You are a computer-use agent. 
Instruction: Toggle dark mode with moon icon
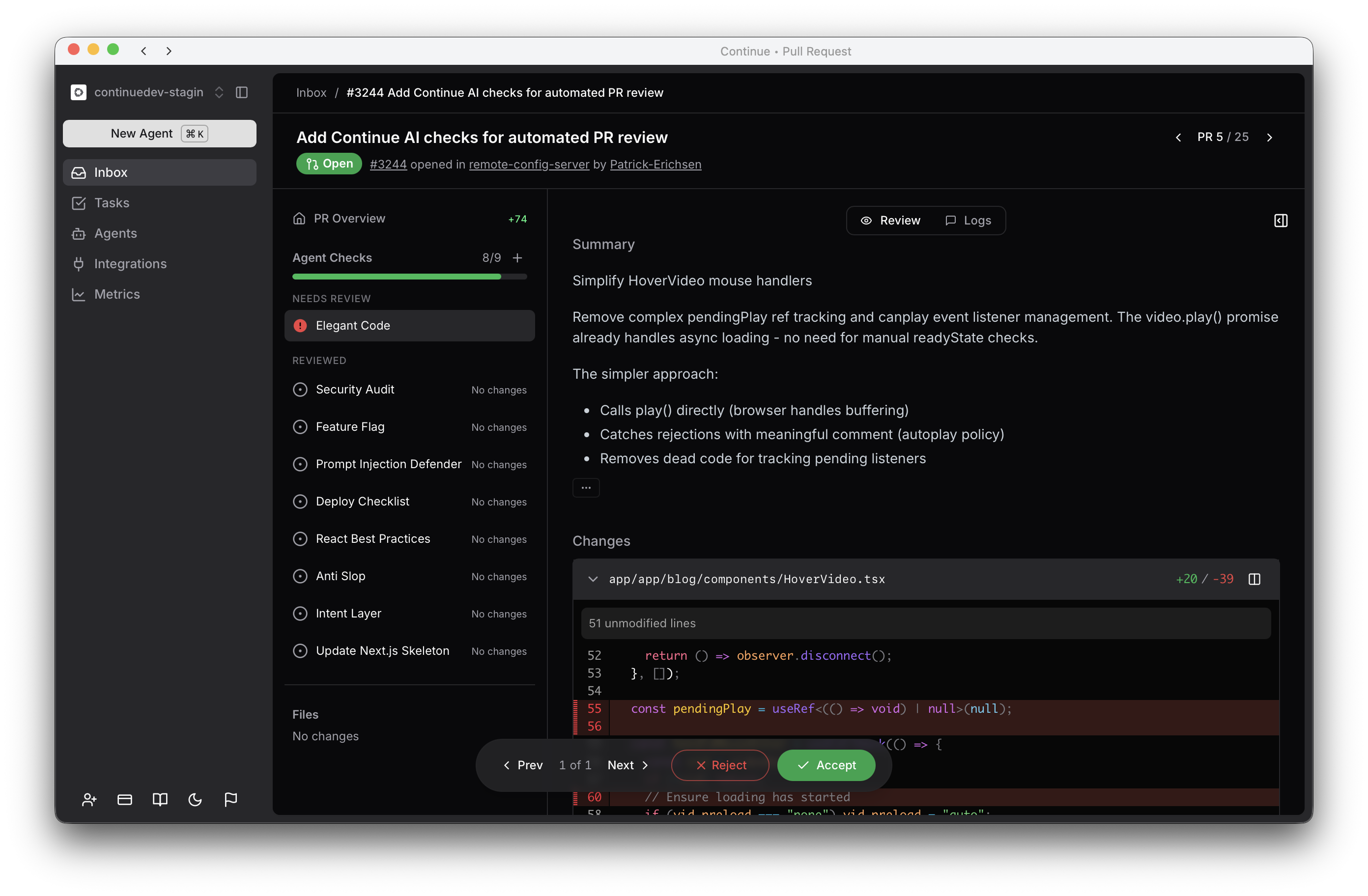pos(196,799)
